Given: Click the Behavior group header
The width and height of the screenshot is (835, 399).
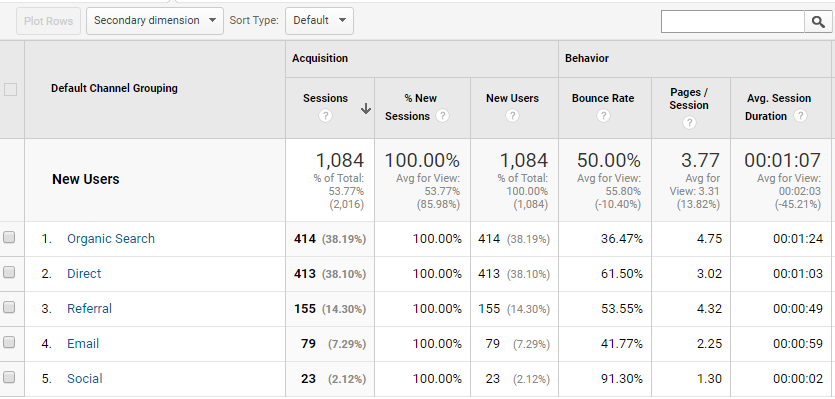Looking at the screenshot, I should [x=587, y=58].
